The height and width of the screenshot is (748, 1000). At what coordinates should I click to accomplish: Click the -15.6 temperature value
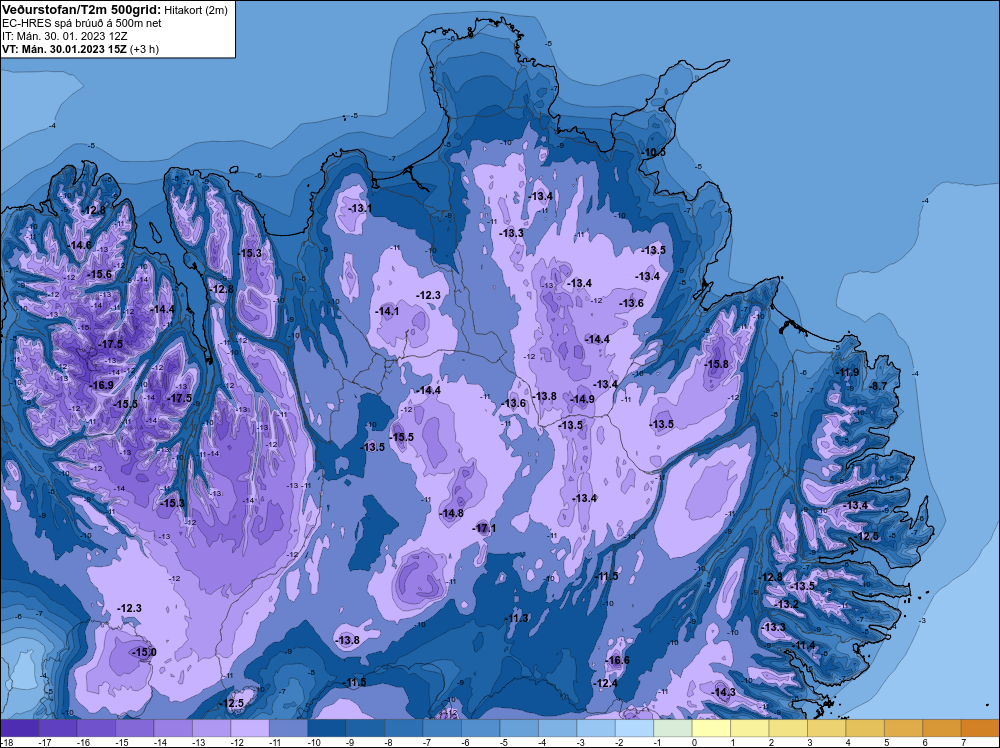[99, 274]
